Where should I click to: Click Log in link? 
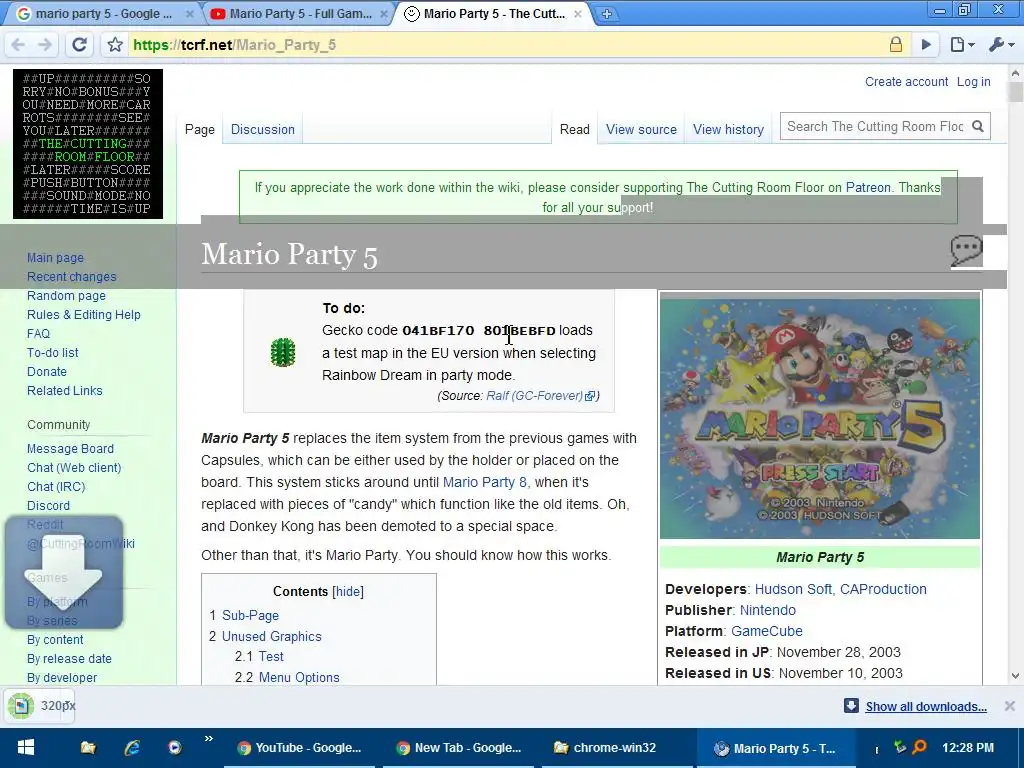(974, 82)
